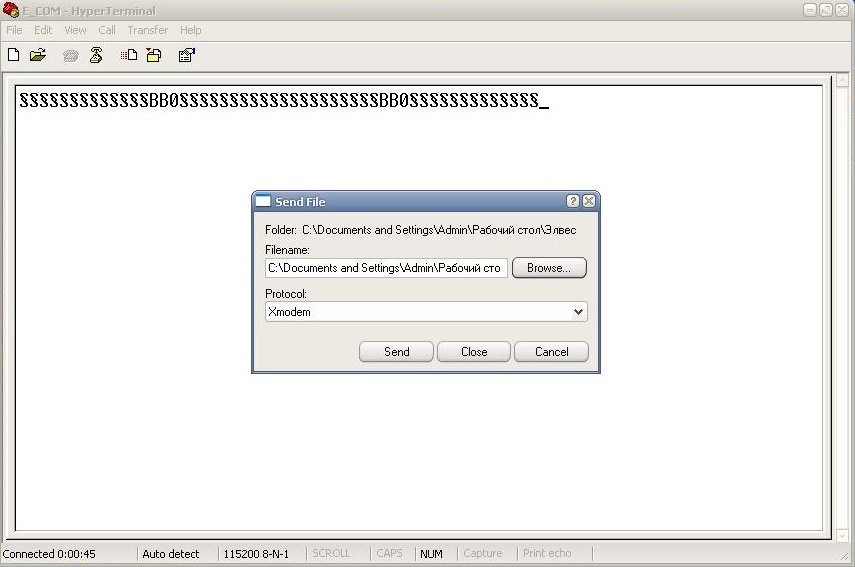
Task: Open the Properties toolbar icon
Action: click(186, 55)
